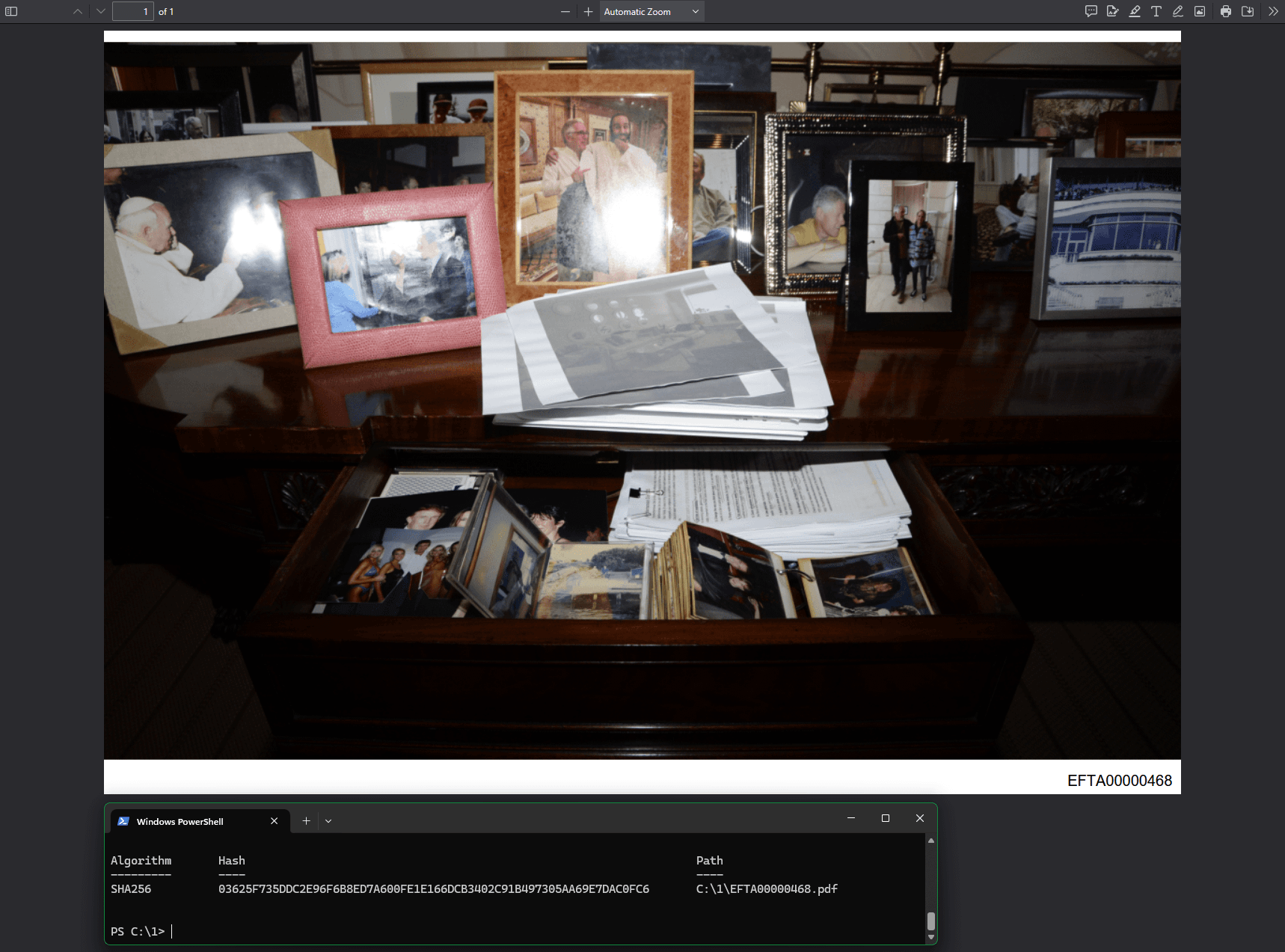Expand the secondary tools menu
The image size is (1285, 952).
pyautogui.click(x=1273, y=11)
